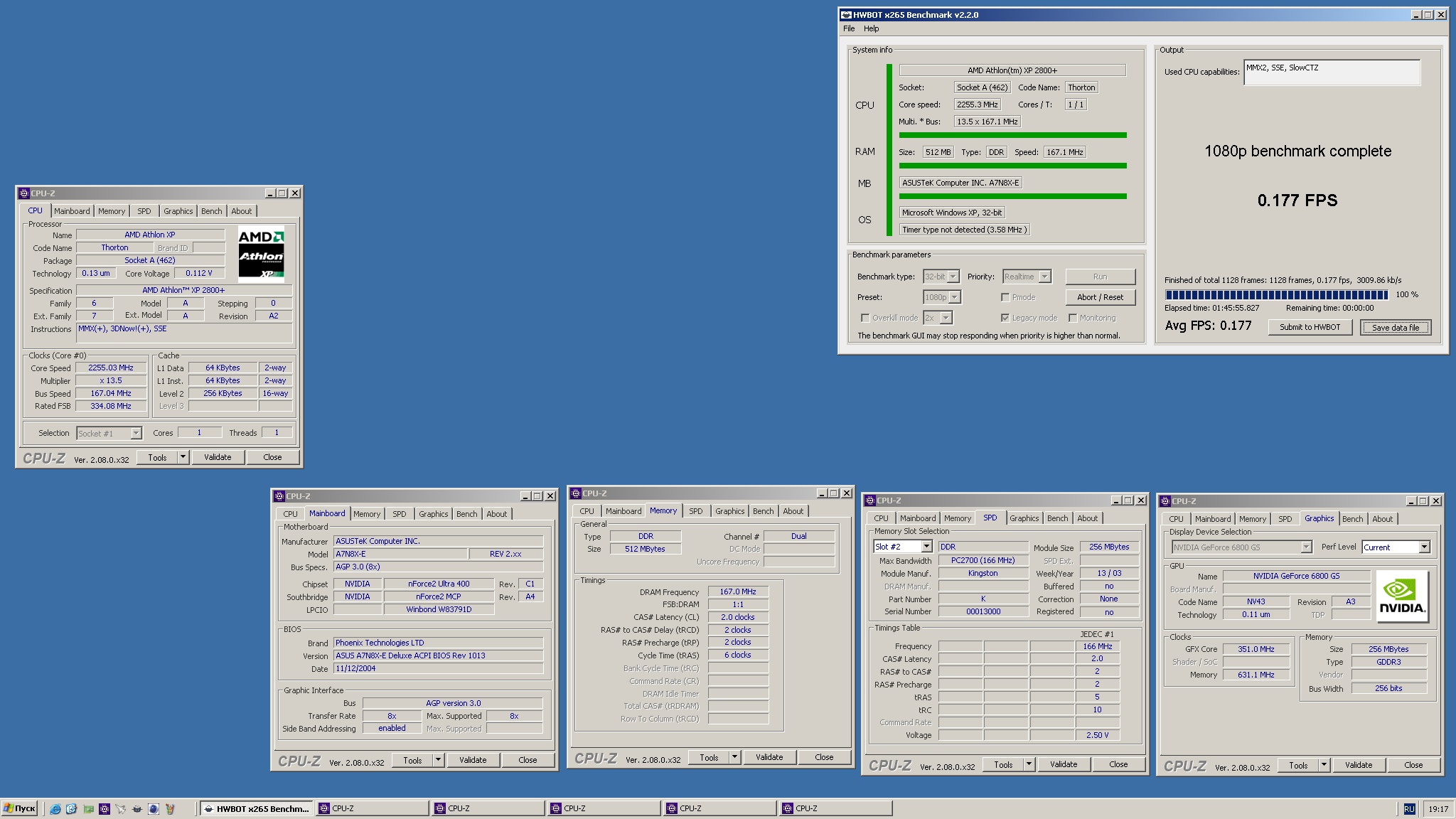Click the HWBOT x265 Benchmark title bar icon
Screen dimensions: 1456x819
846,15
